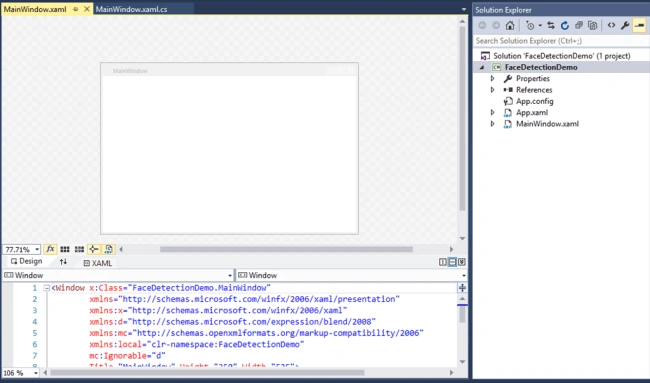Click the View Code angle-brackets icon
The width and height of the screenshot is (650, 383).
(611, 26)
